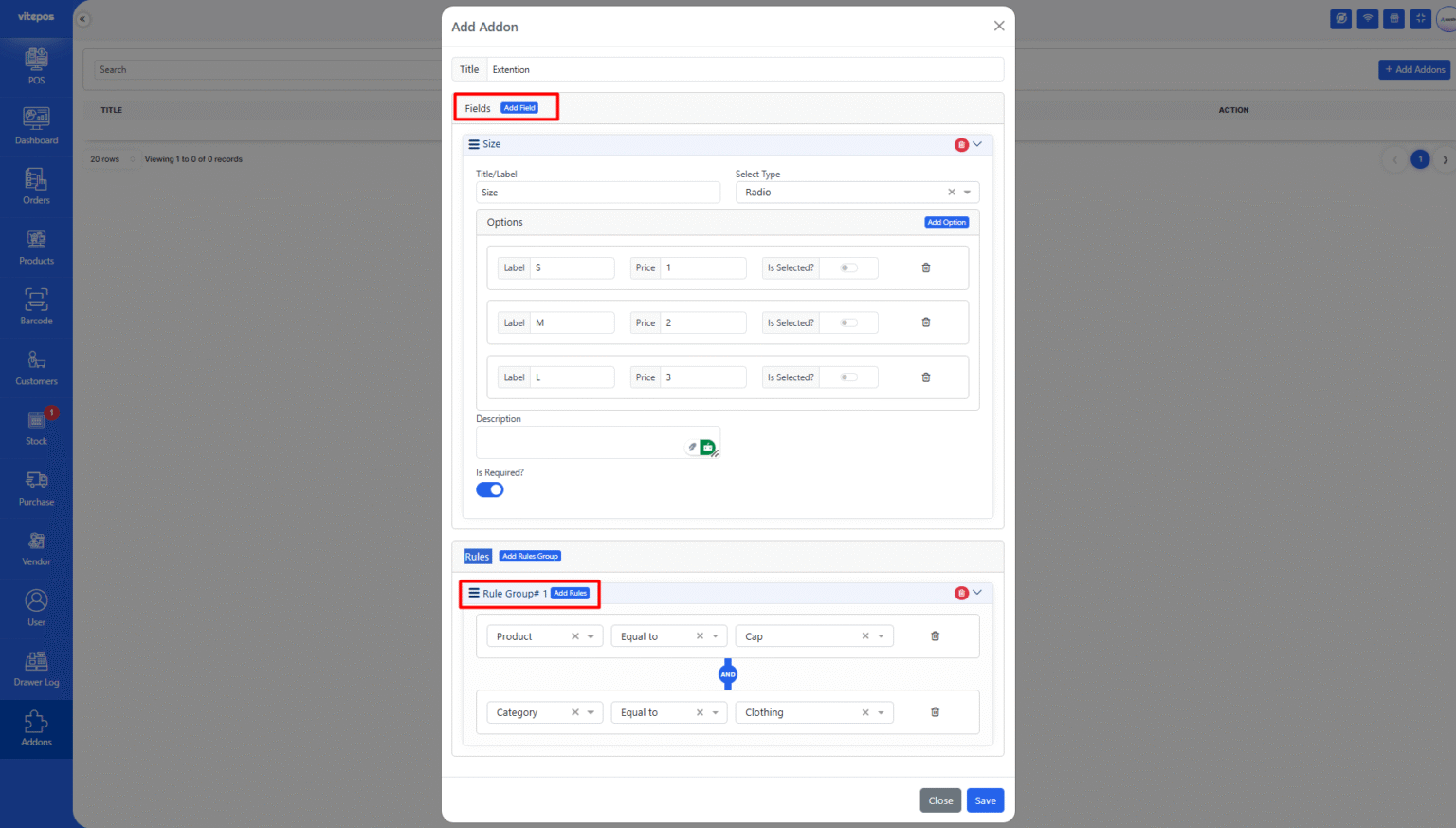Go to Orders in sidebar
Viewport: 1456px width, 828px height.
tap(36, 186)
